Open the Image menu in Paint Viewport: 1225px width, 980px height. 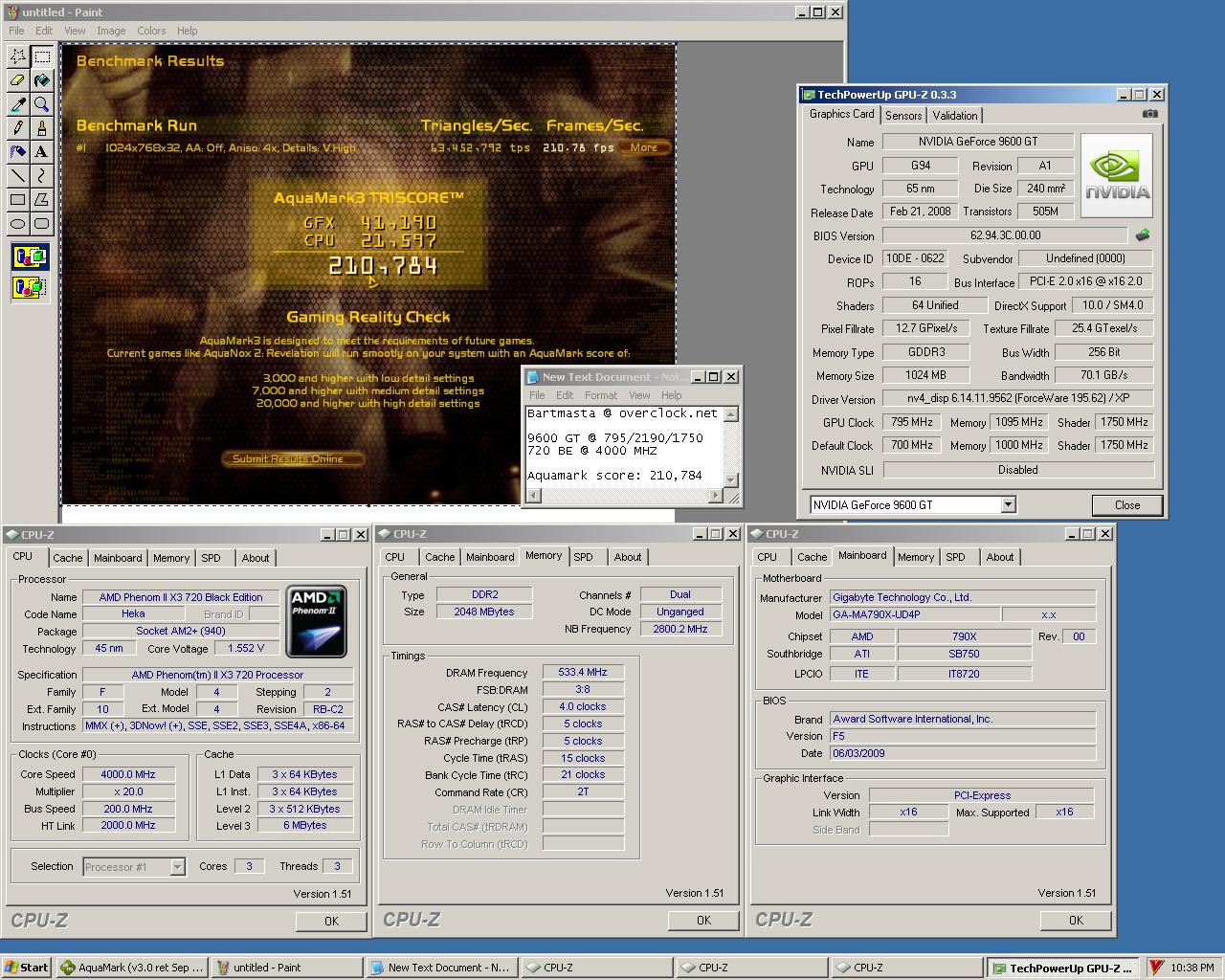coord(111,31)
